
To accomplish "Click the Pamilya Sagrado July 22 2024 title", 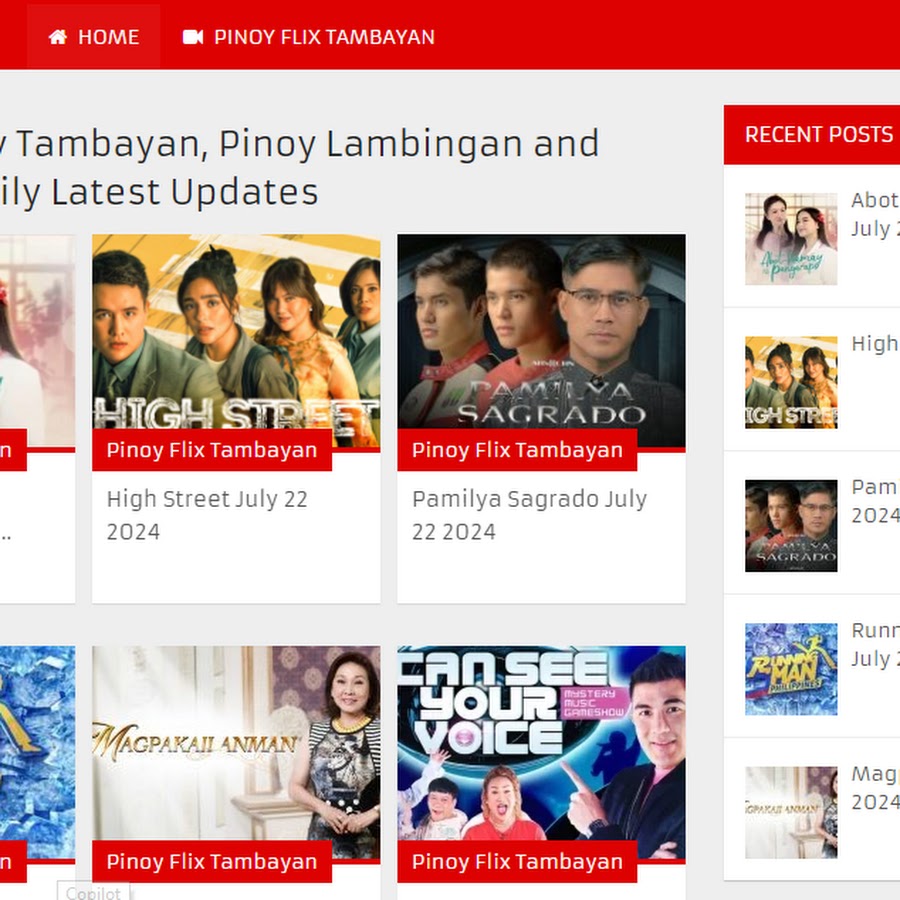I will click(x=529, y=515).
